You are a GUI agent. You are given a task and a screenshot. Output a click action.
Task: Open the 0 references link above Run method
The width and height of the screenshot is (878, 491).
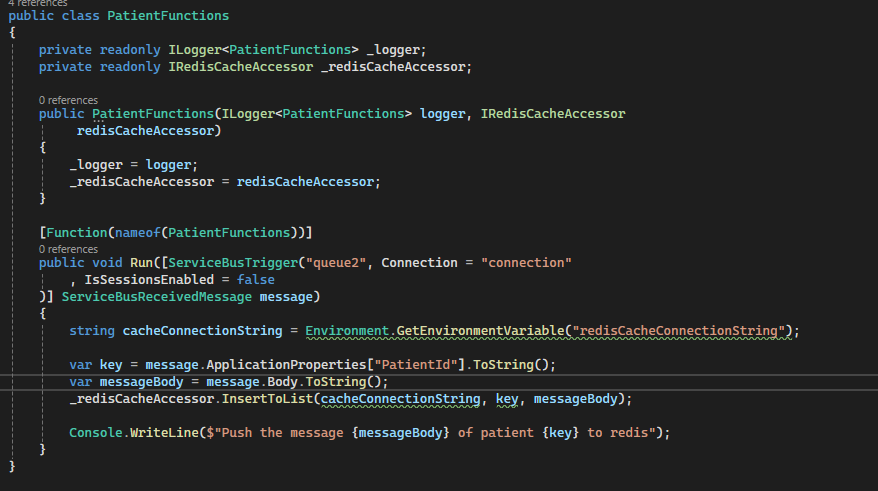tap(68, 248)
